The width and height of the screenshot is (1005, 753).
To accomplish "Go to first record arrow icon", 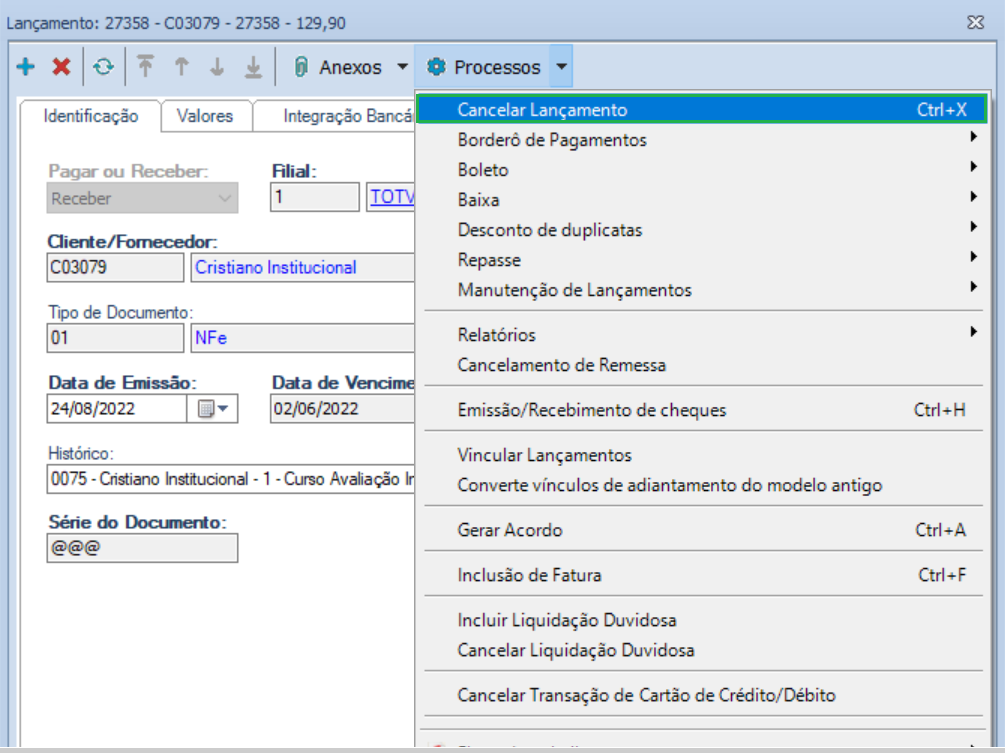I will (145, 66).
